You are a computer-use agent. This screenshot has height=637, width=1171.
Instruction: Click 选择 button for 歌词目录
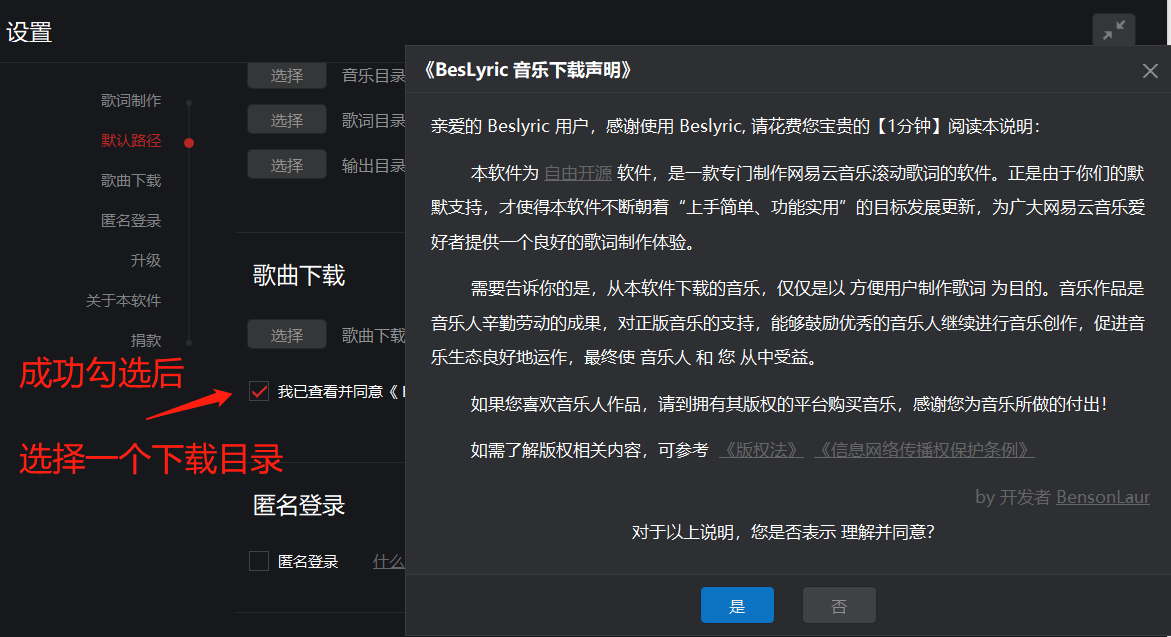pyautogui.click(x=287, y=120)
